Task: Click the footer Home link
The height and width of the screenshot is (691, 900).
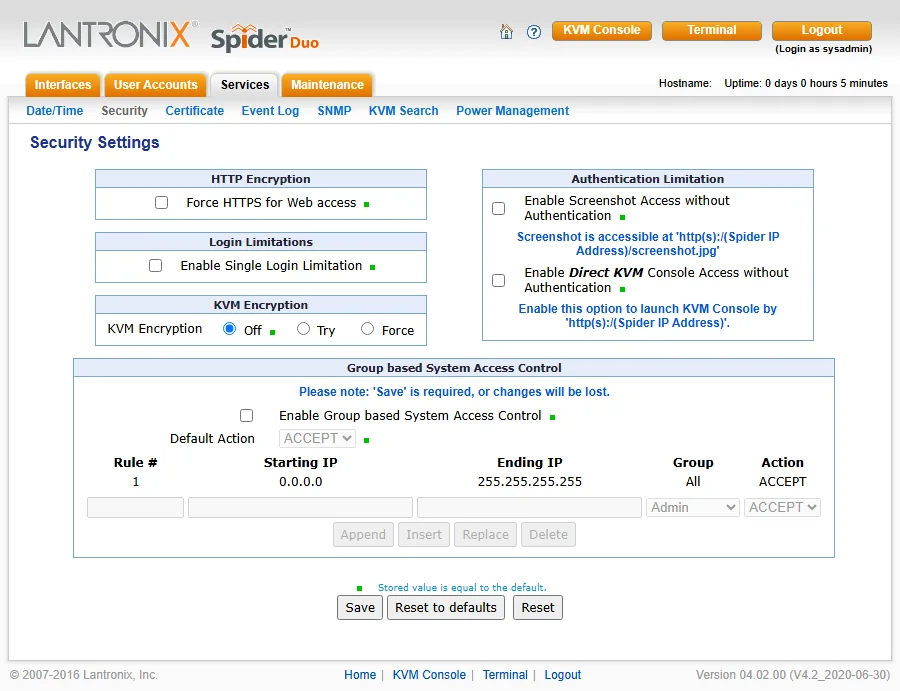Action: 360,675
